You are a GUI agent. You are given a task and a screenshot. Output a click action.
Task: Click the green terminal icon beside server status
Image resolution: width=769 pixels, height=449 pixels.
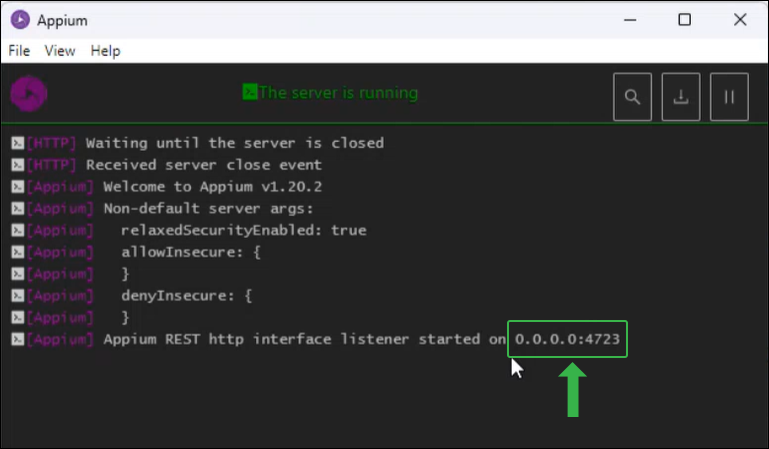(x=250, y=92)
